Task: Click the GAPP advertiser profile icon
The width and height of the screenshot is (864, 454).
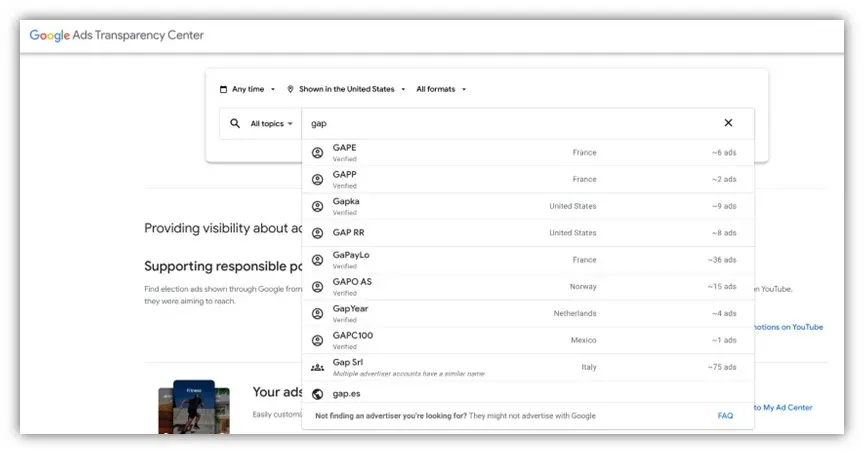Action: click(317, 180)
